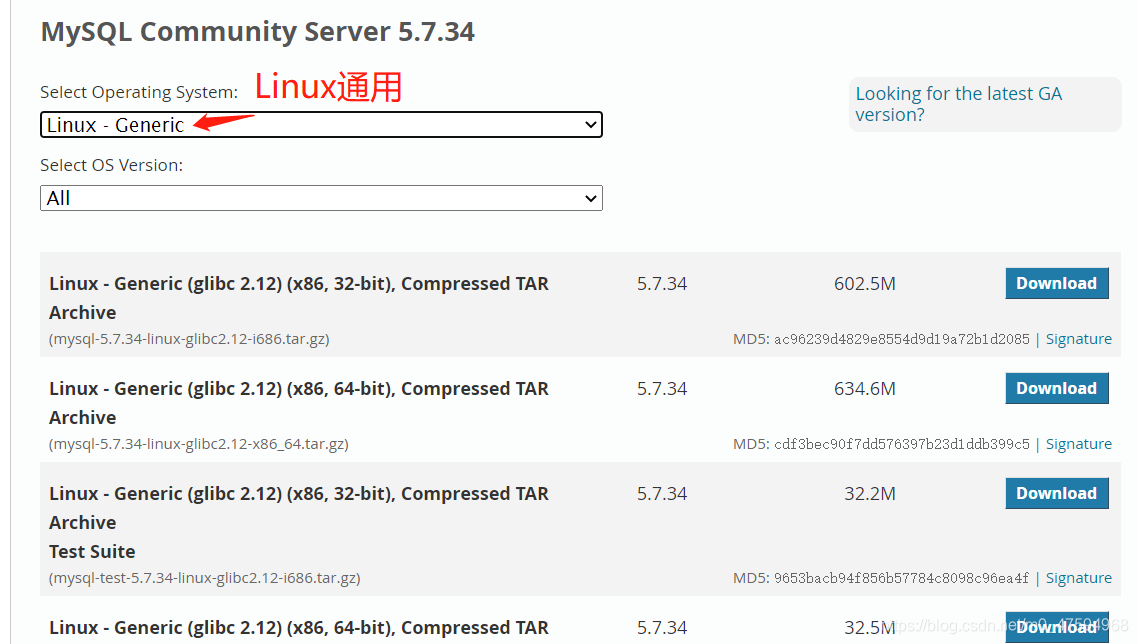Download the 634.6M 64-bit TAR archive

(x=1057, y=388)
